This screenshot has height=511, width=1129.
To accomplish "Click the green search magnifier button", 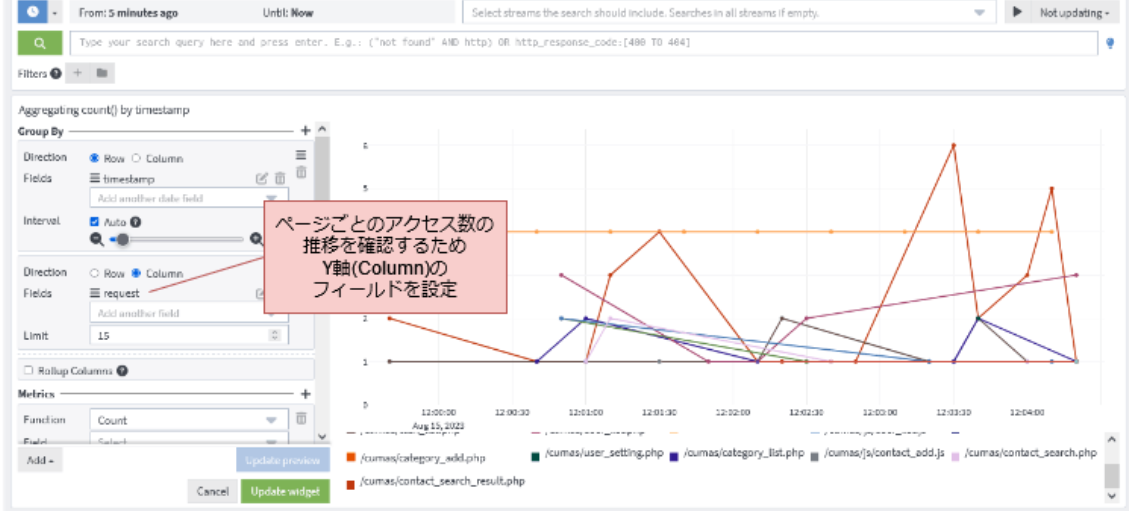I will point(40,44).
